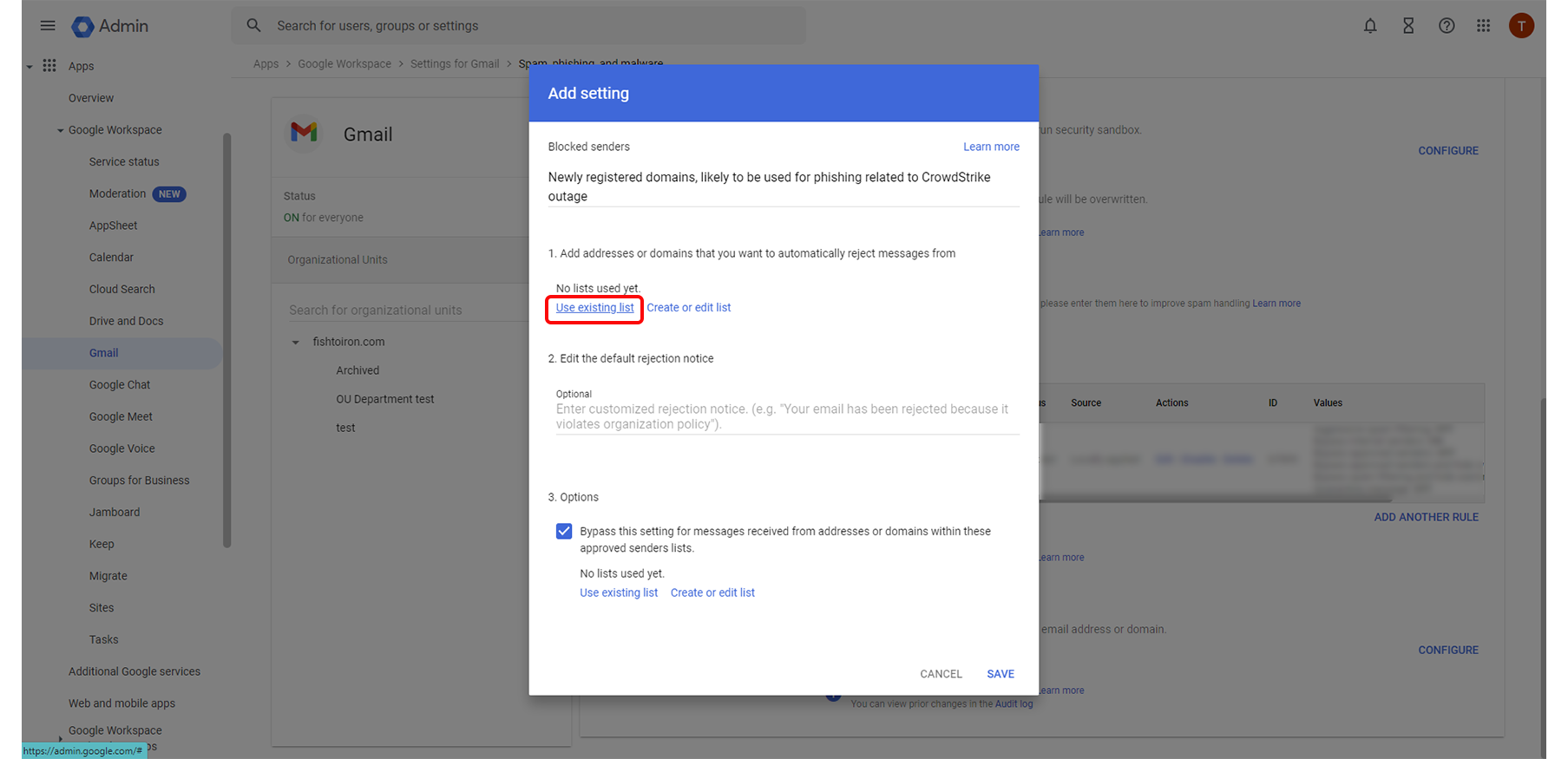Uncheck the bypass approved senders checkbox
1568x759 pixels.
(x=564, y=531)
